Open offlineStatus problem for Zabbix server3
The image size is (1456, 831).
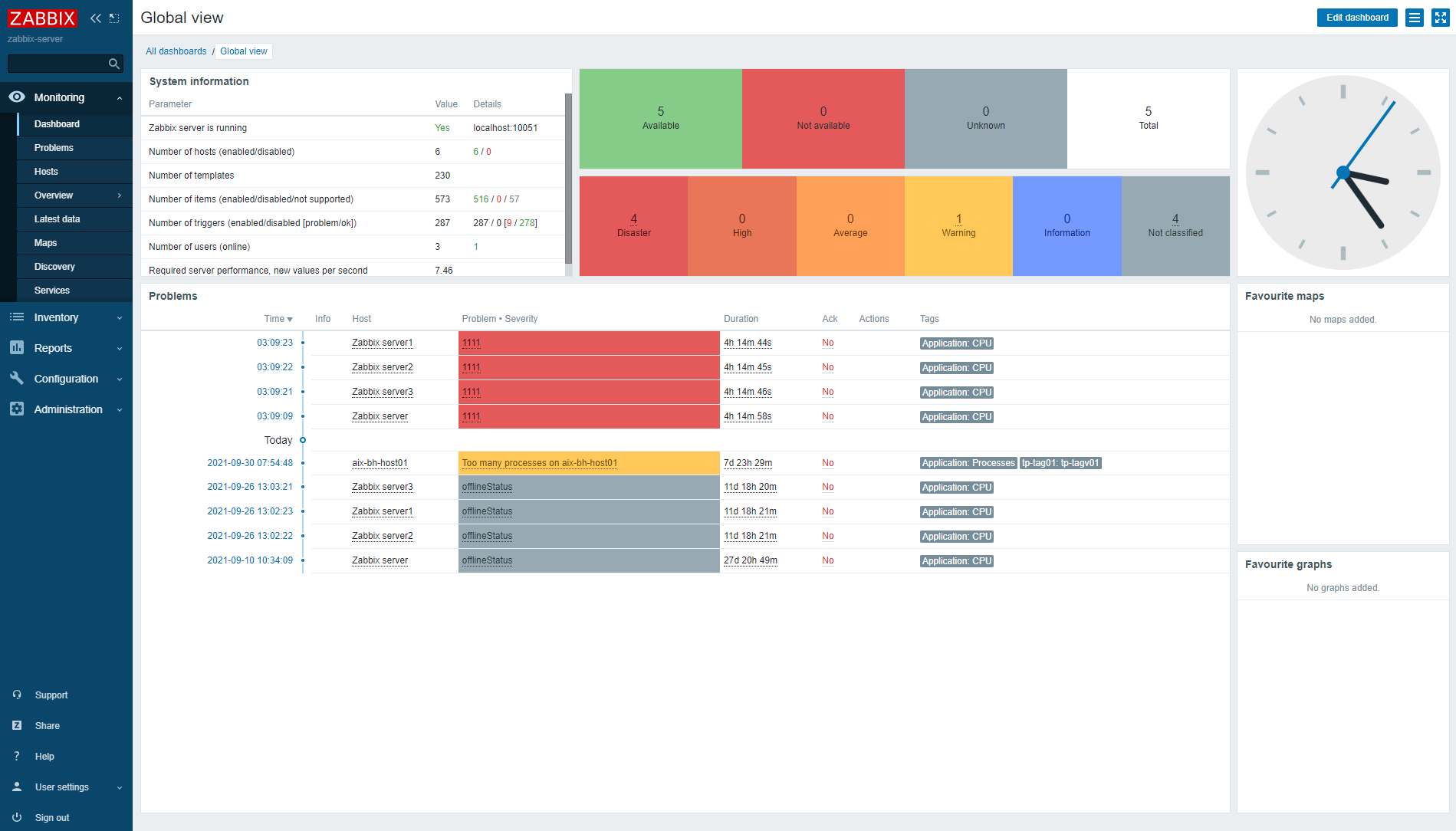[x=487, y=487]
